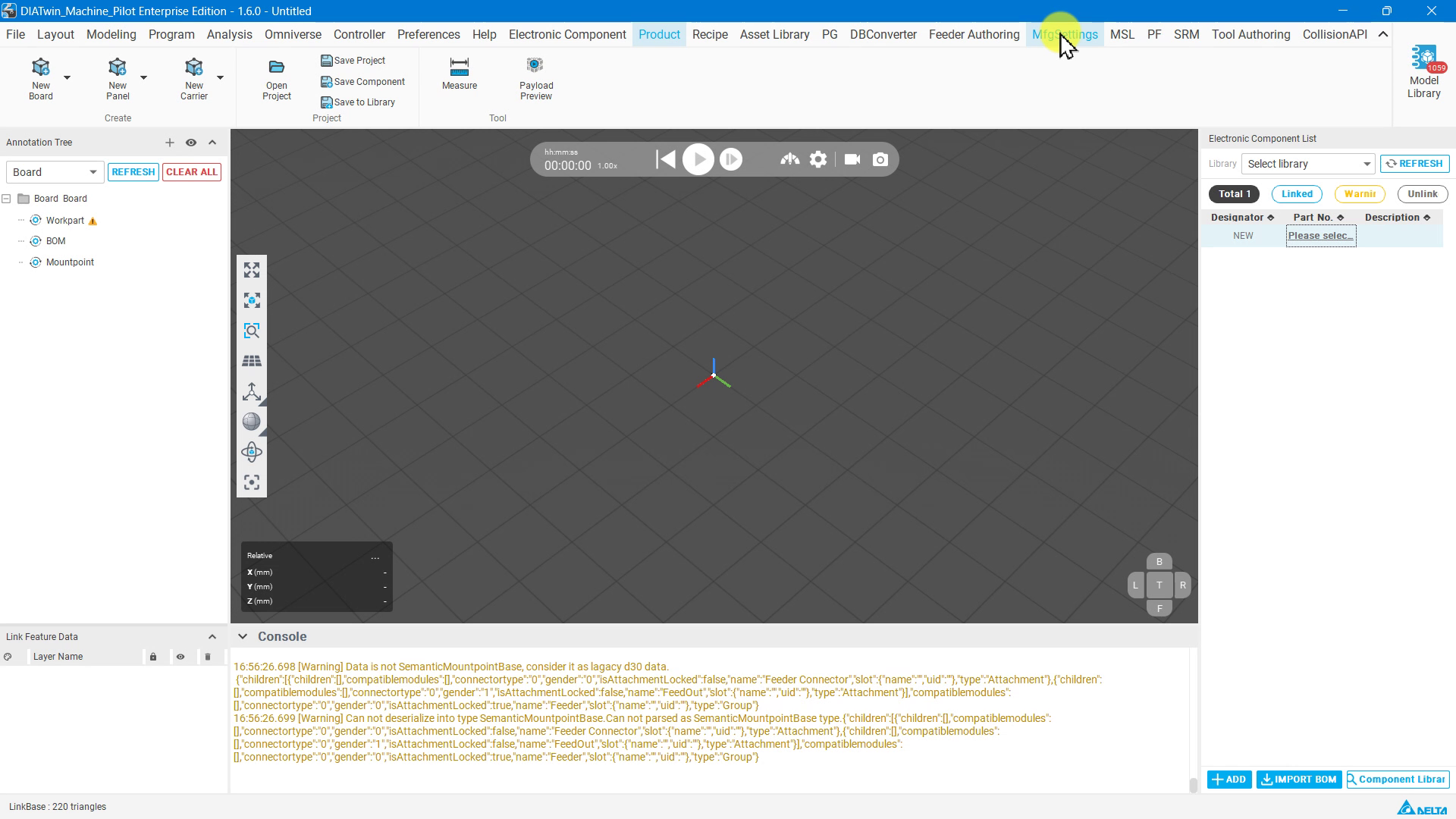The width and height of the screenshot is (1456, 819).
Task: Select Workpart tree item
Action: click(x=65, y=221)
